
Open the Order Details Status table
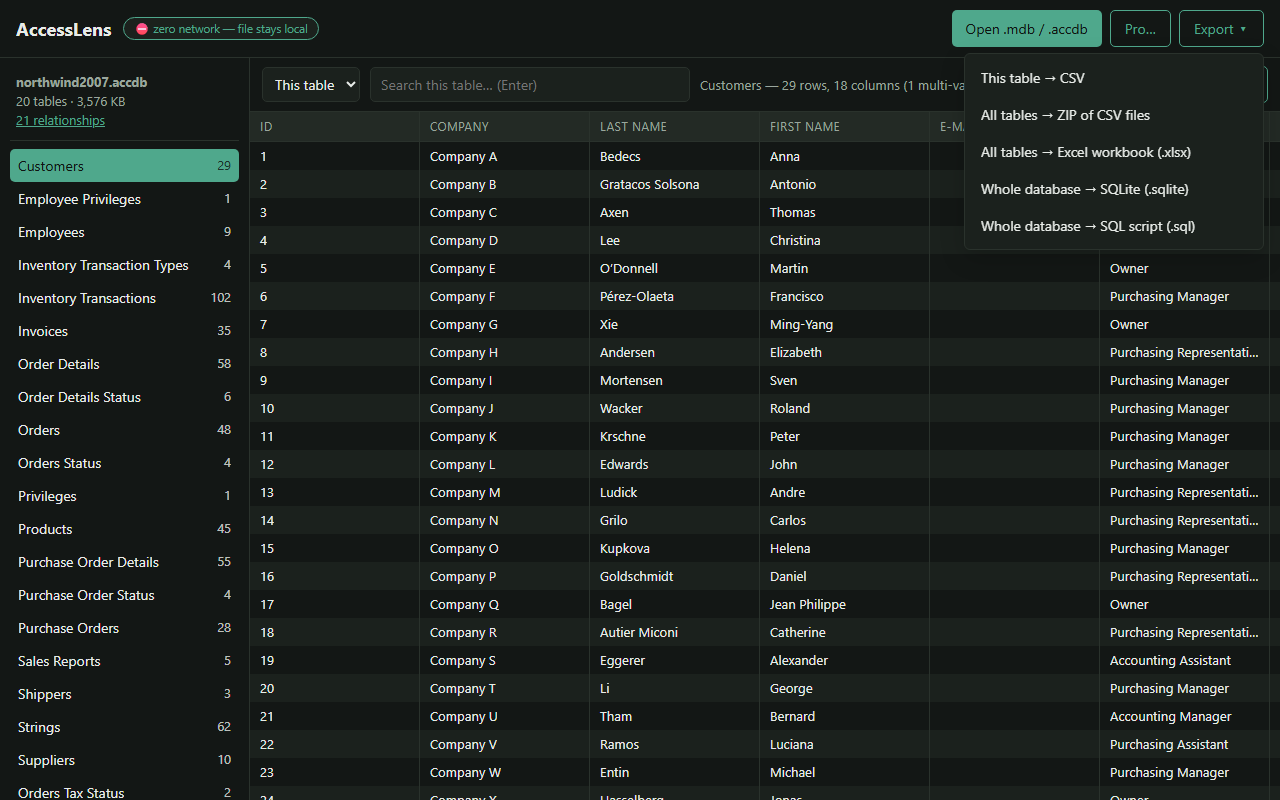[x=124, y=397]
